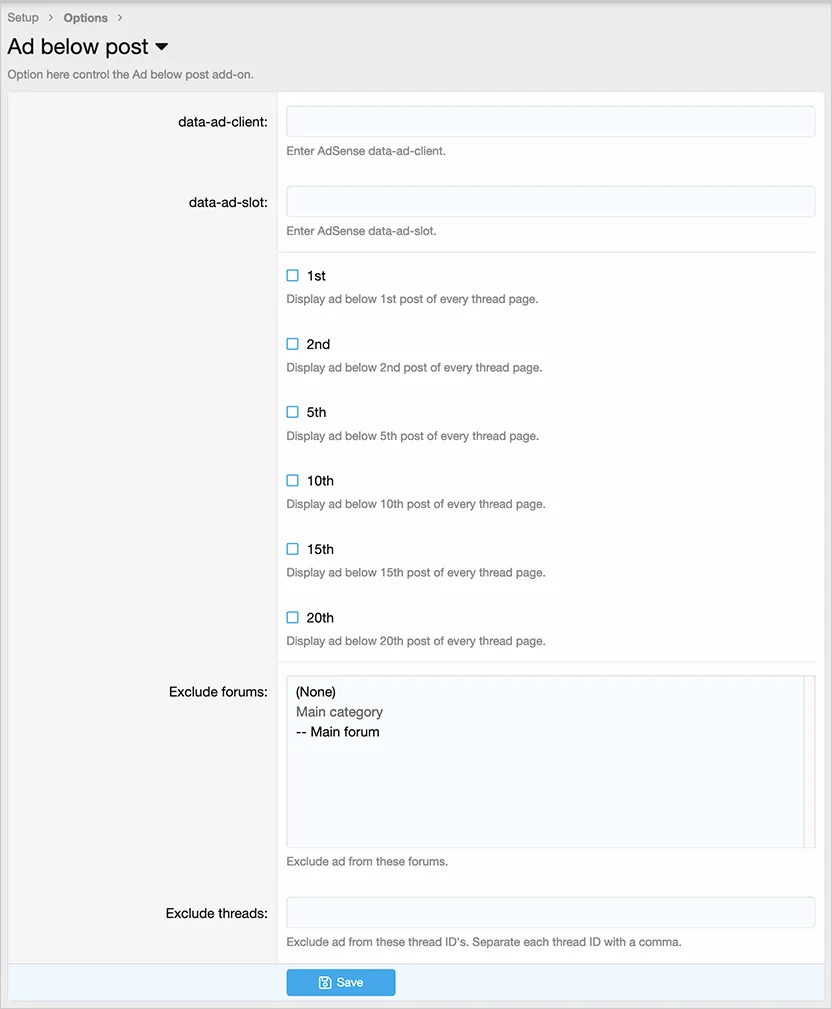Select Main forum in Exclude forums list
This screenshot has width=832, height=1009.
(x=338, y=732)
